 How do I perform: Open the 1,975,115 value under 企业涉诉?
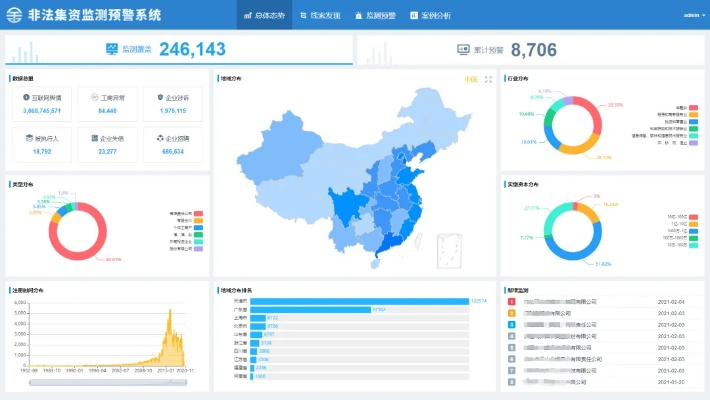point(173,111)
